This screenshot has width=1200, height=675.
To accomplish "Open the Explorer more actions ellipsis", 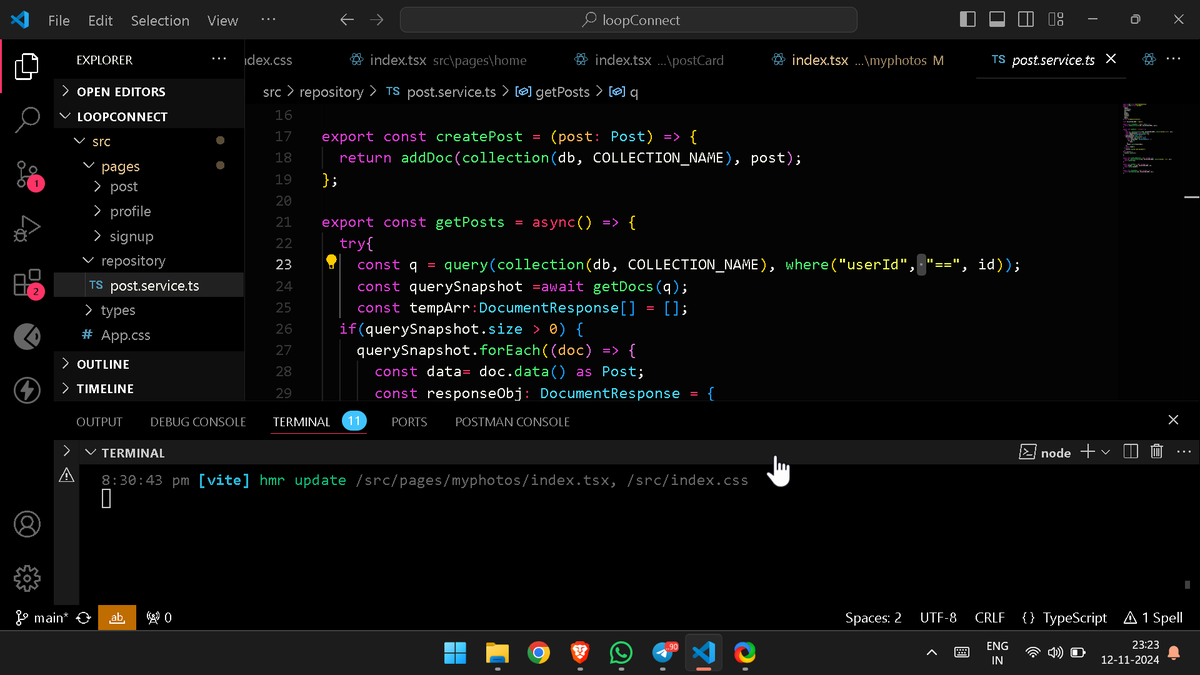I will [x=219, y=60].
